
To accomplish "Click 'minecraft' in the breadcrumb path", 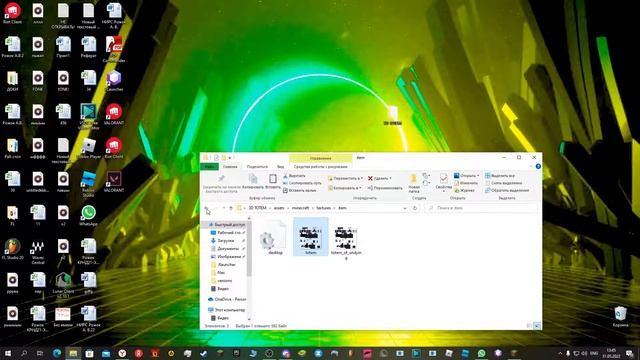I will point(300,208).
